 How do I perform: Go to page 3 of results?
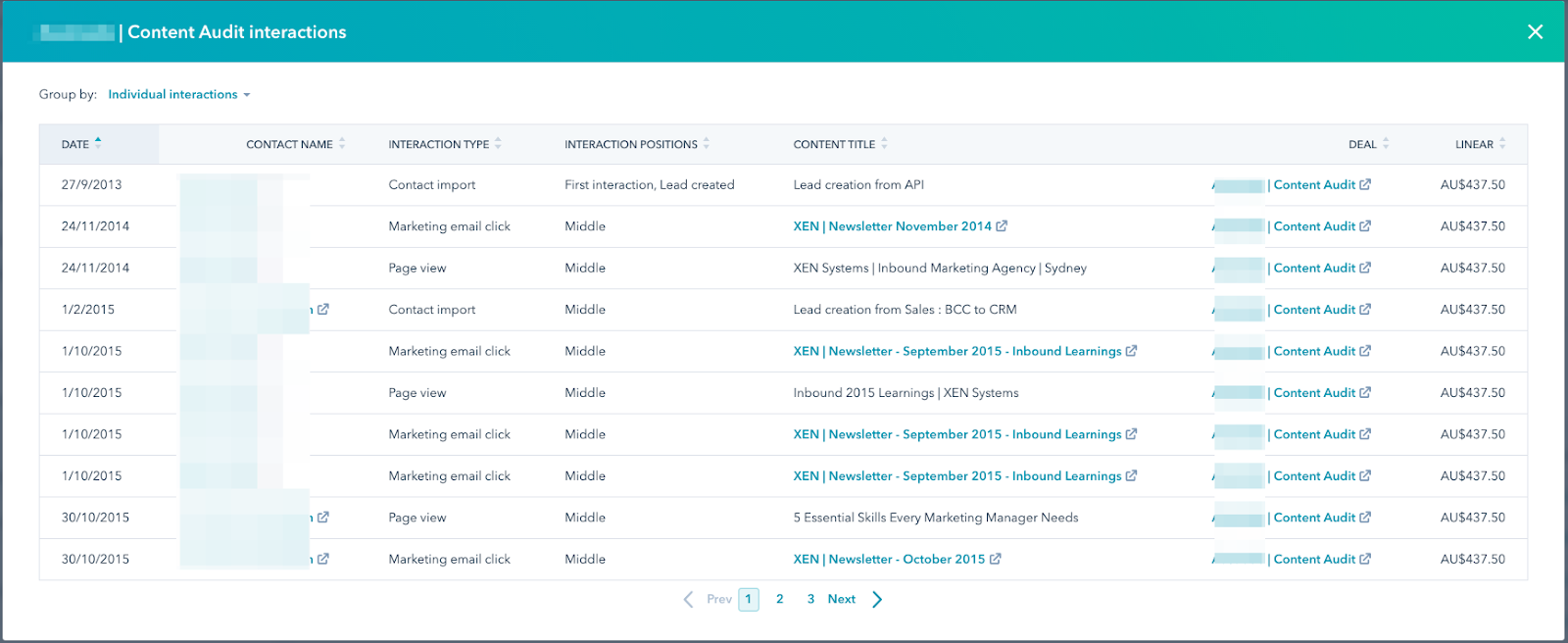(x=810, y=599)
